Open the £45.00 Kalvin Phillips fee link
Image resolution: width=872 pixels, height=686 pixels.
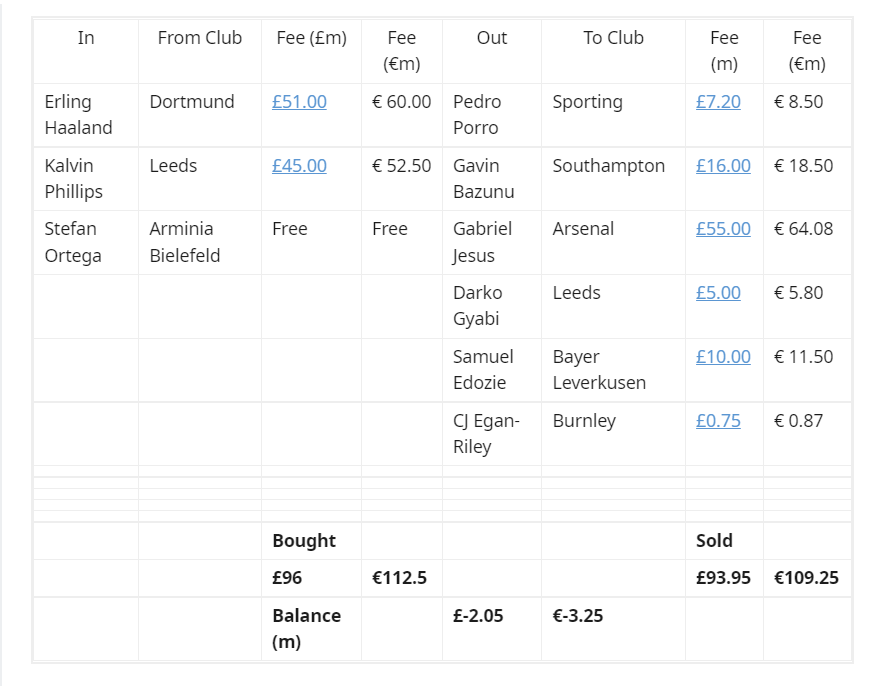299,166
